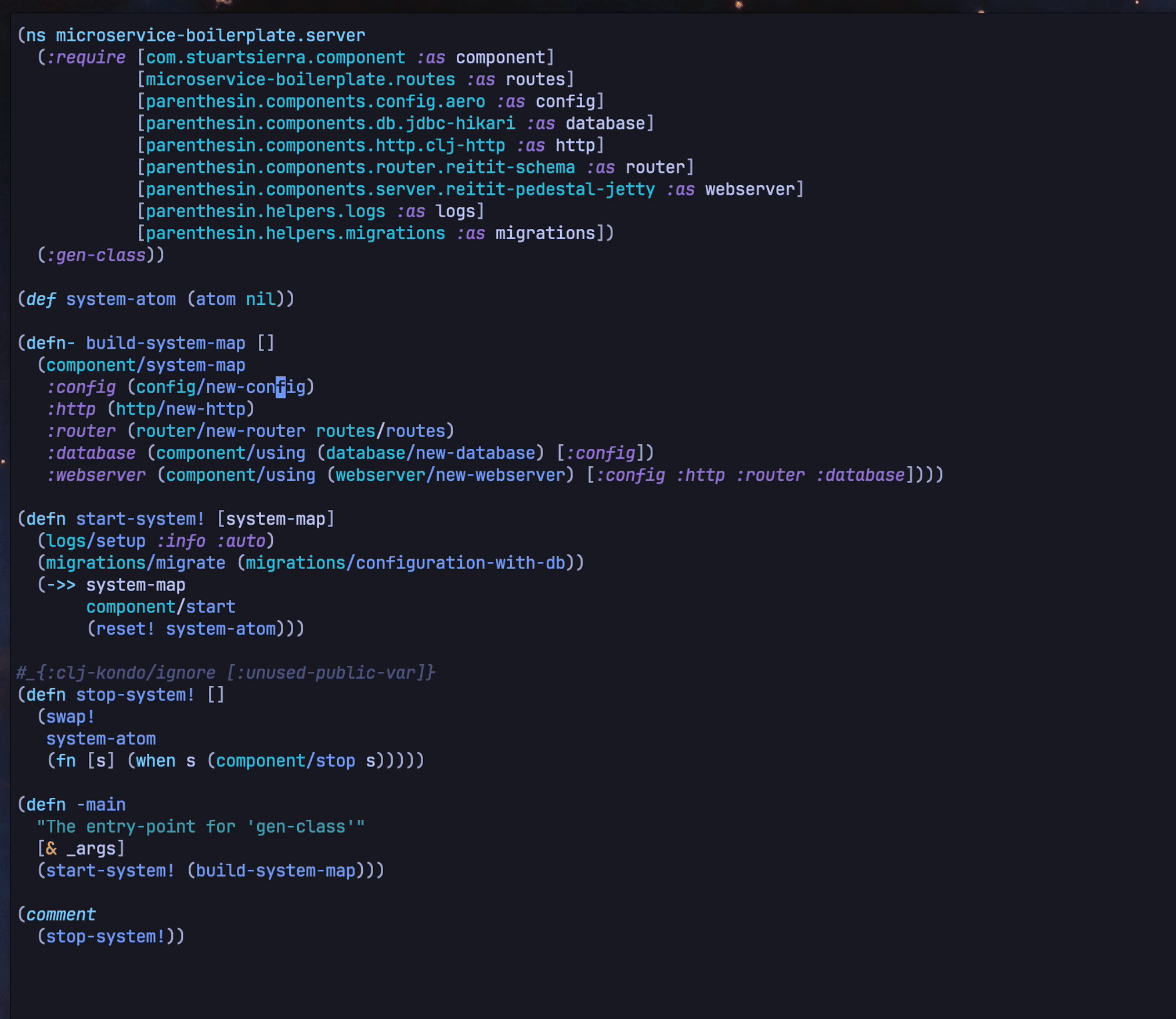Click com.stuartsierra.component in the require list
Image resolution: width=1176 pixels, height=1019 pixels.
[x=275, y=57]
